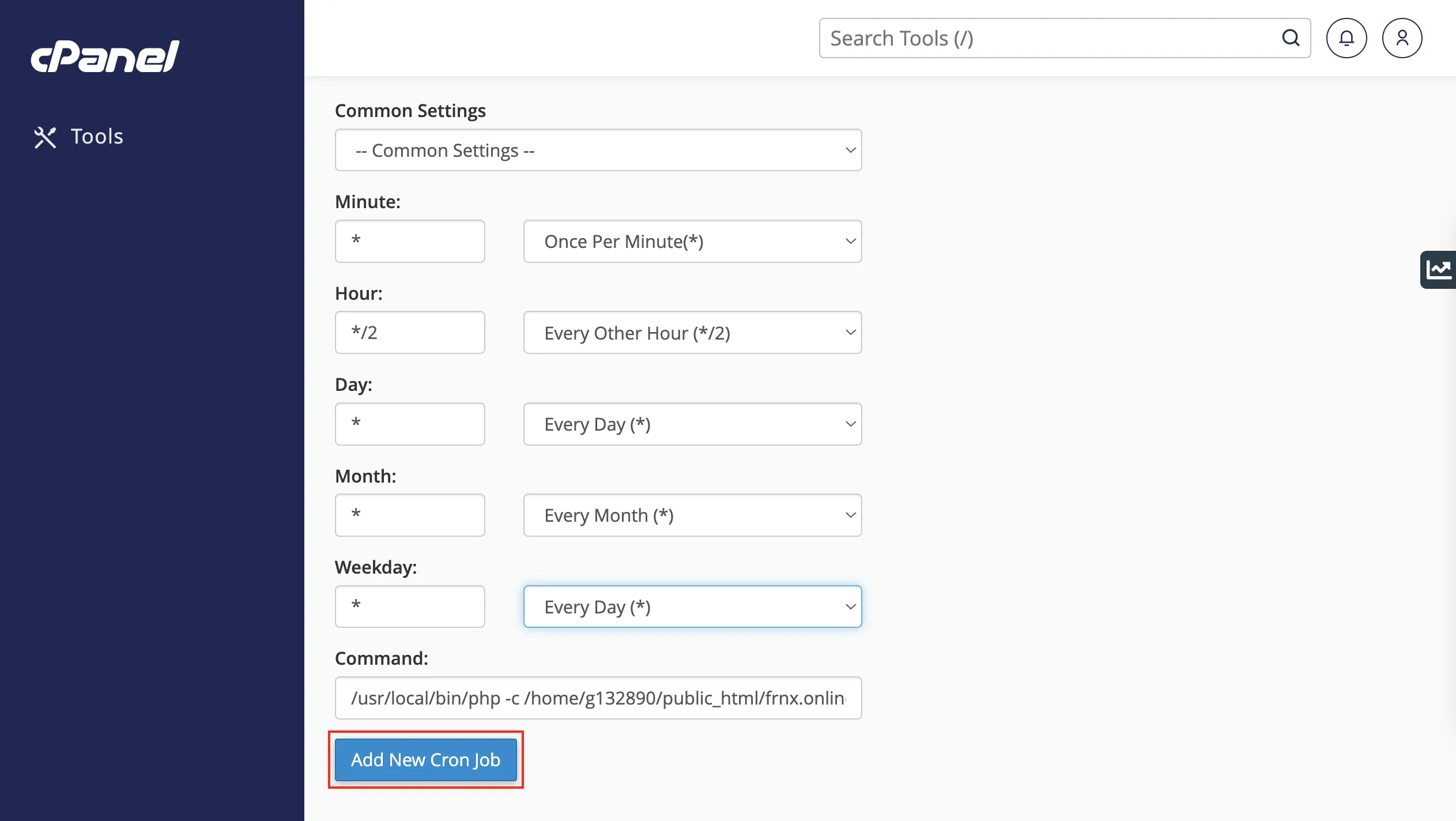Viewport: 1456px width, 821px height.
Task: Click the Hour: label
Action: point(359,293)
